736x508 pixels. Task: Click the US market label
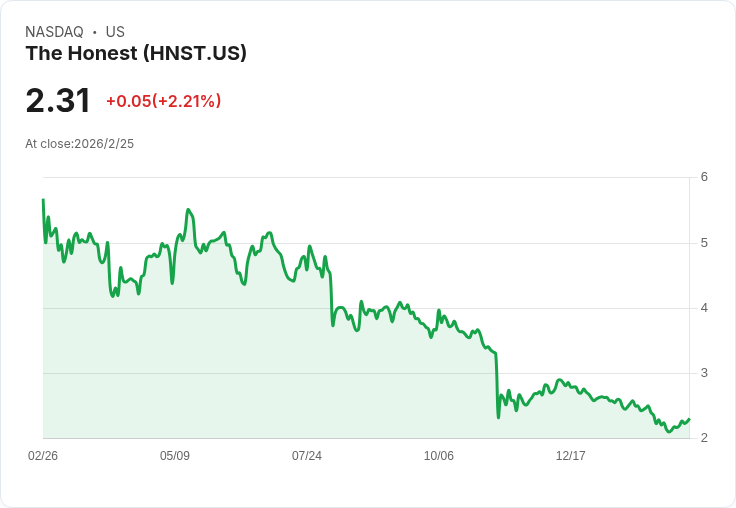[115, 32]
